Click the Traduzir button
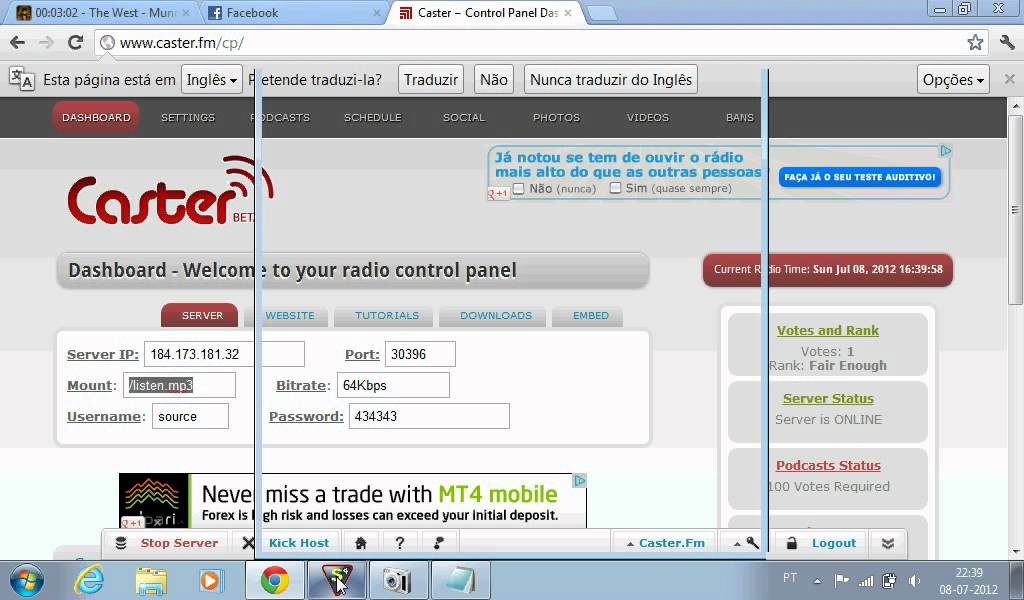The width and height of the screenshot is (1024, 600). [431, 80]
